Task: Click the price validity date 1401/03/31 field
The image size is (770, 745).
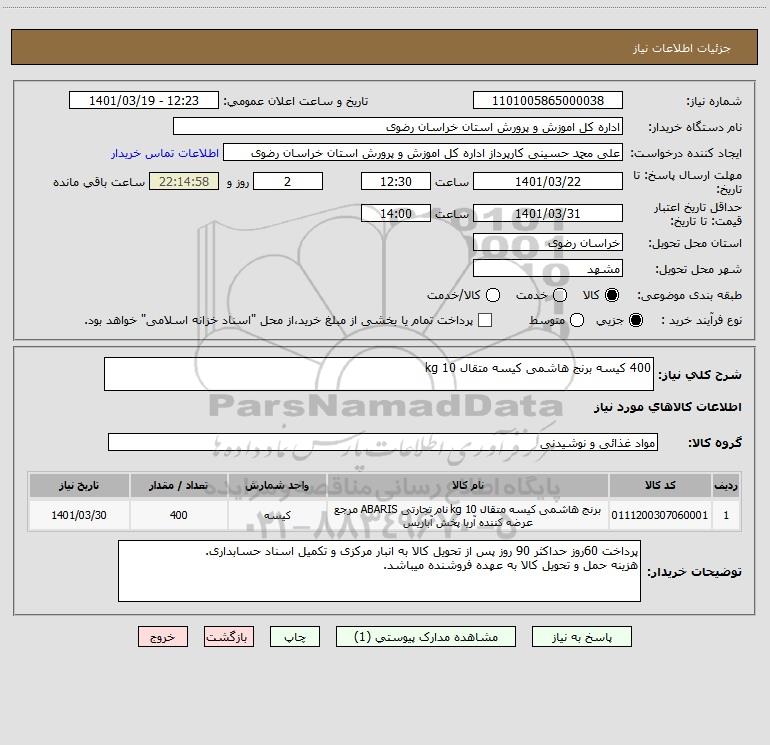Action: point(548,213)
